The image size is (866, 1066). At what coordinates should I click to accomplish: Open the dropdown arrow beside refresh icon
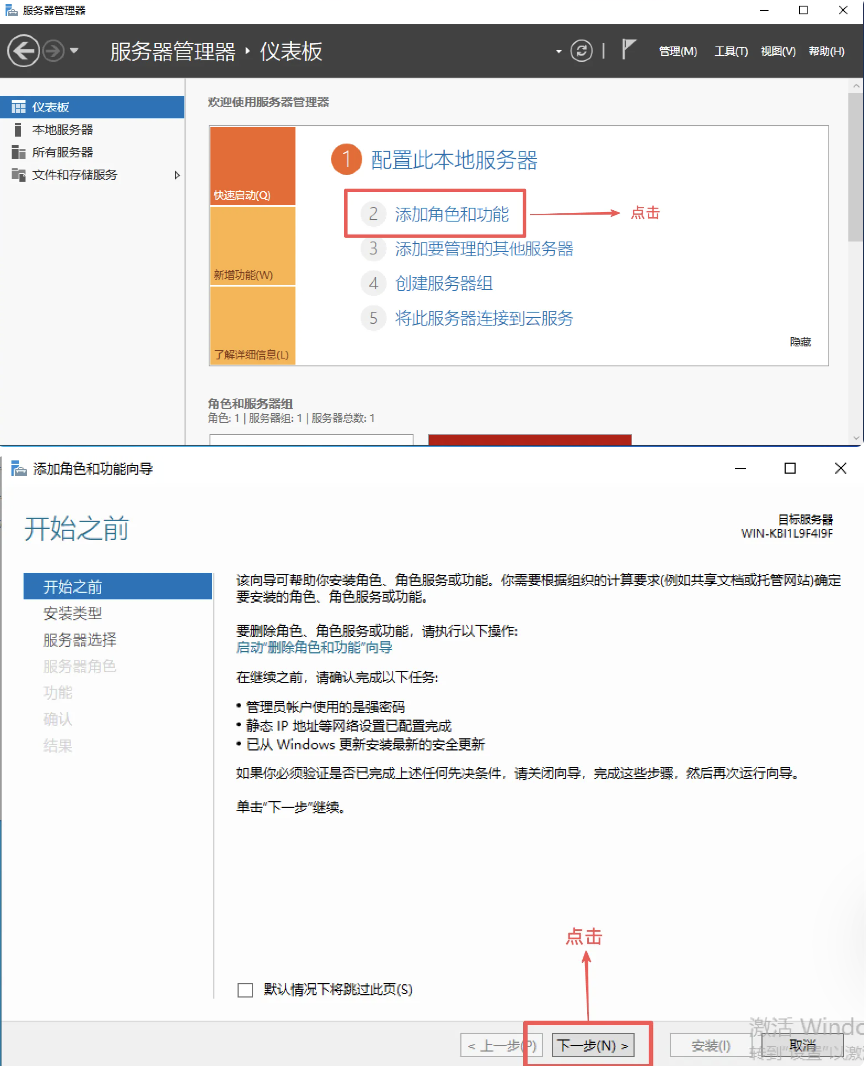click(x=559, y=52)
